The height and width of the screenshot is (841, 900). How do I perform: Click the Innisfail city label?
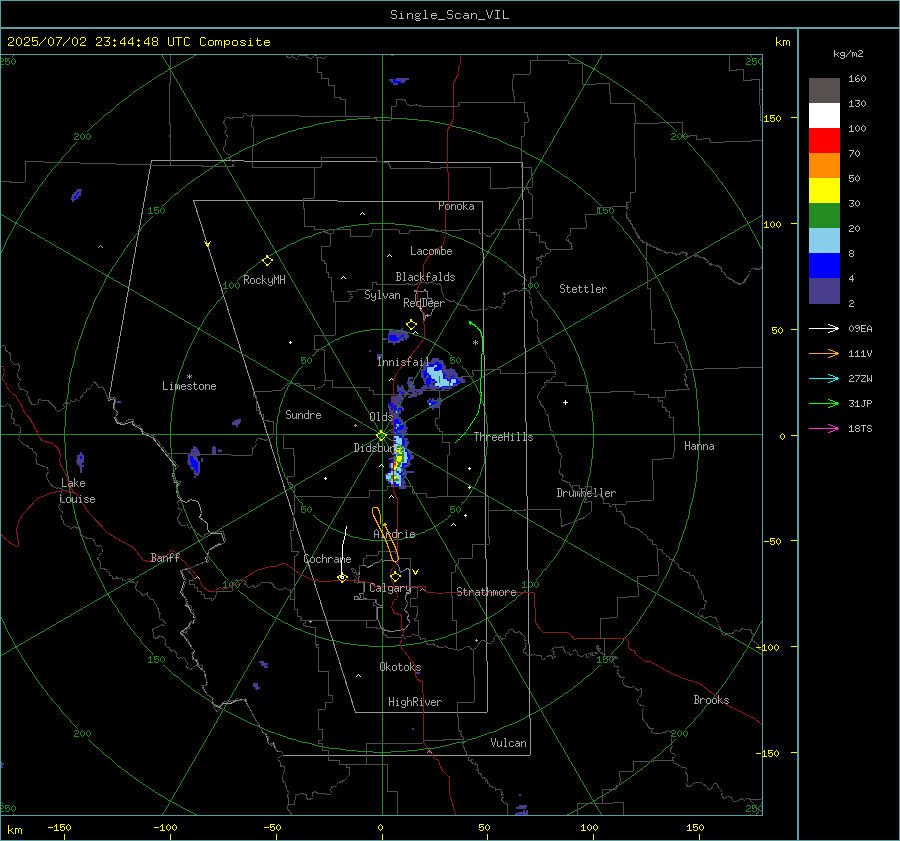(x=403, y=362)
